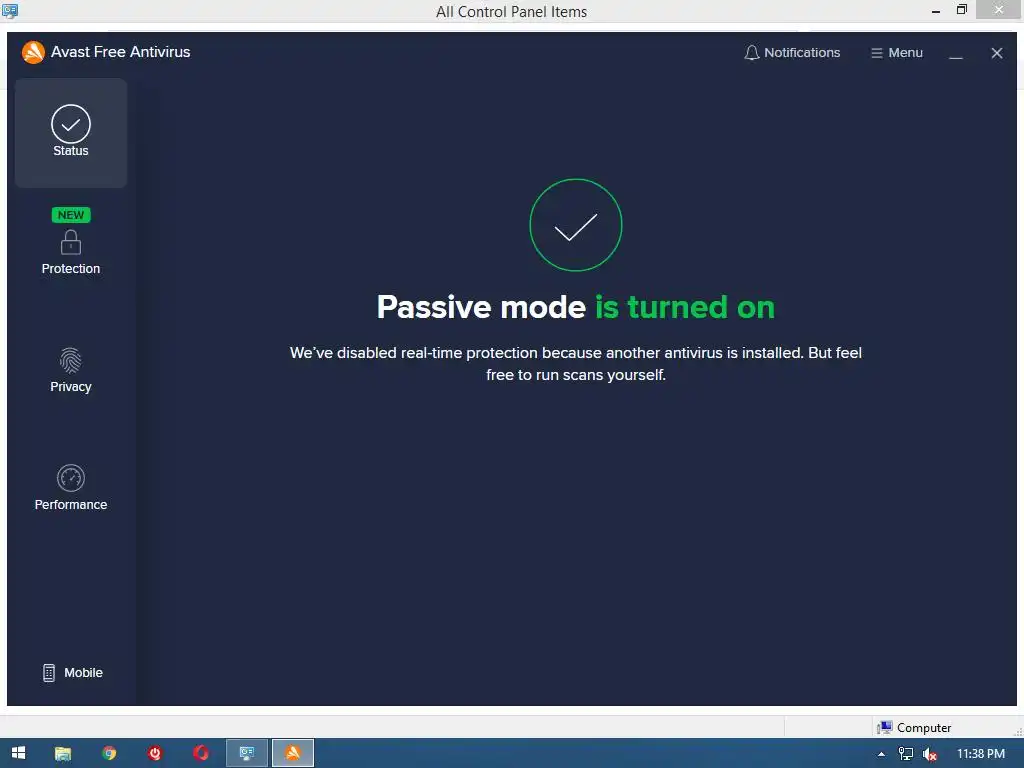Click Computer in Control Panel status bar
1024x768 pixels.
pos(914,728)
